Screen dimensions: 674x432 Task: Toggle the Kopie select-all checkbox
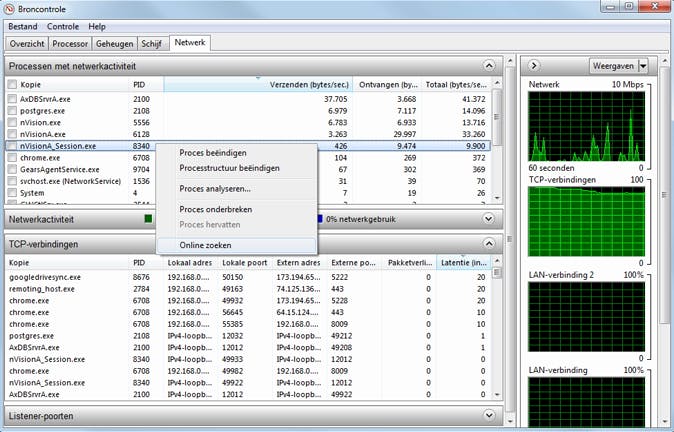11,85
